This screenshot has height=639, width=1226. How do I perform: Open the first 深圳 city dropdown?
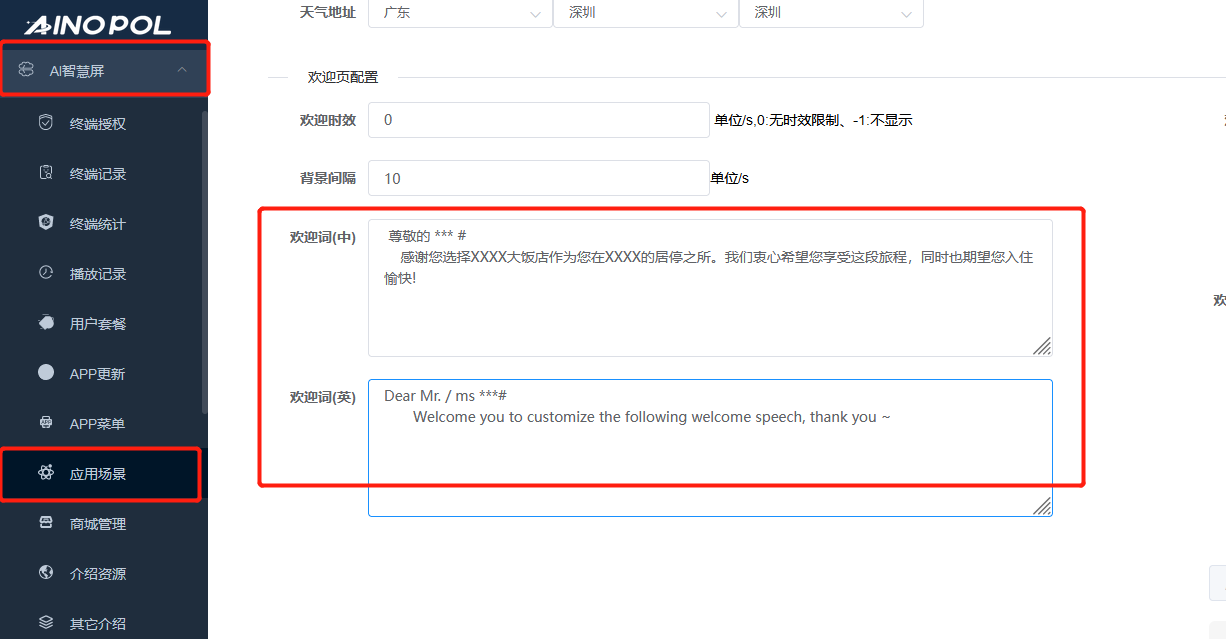[645, 13]
